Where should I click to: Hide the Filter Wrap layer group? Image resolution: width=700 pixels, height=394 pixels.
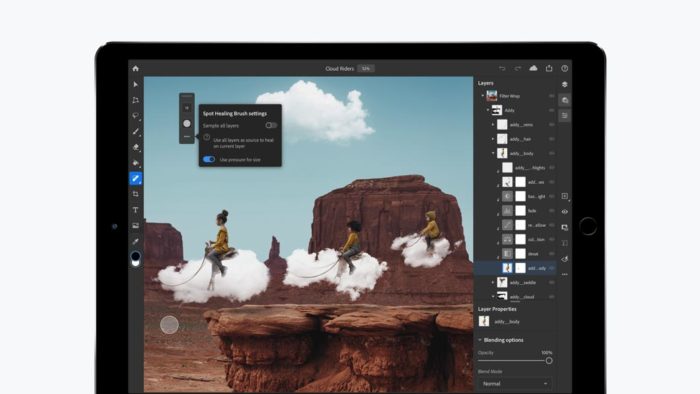tap(552, 96)
